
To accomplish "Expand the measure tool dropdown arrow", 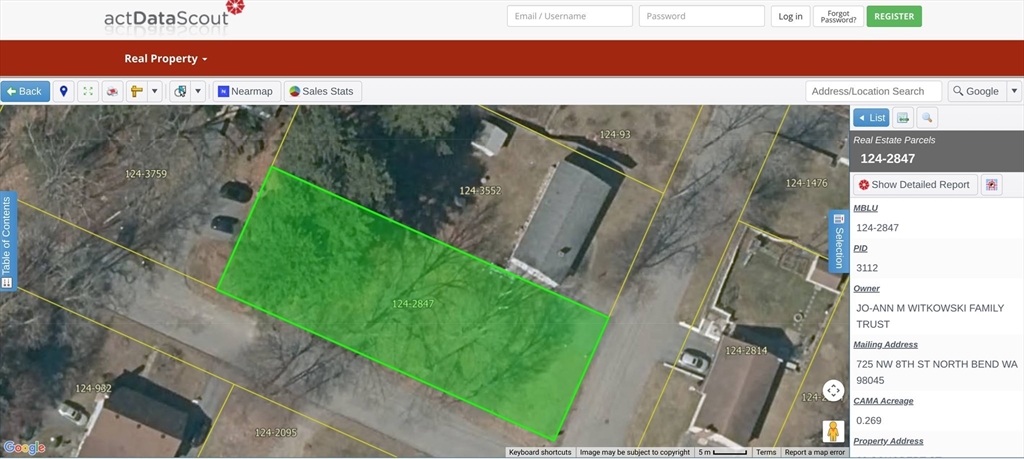I will click(x=154, y=91).
